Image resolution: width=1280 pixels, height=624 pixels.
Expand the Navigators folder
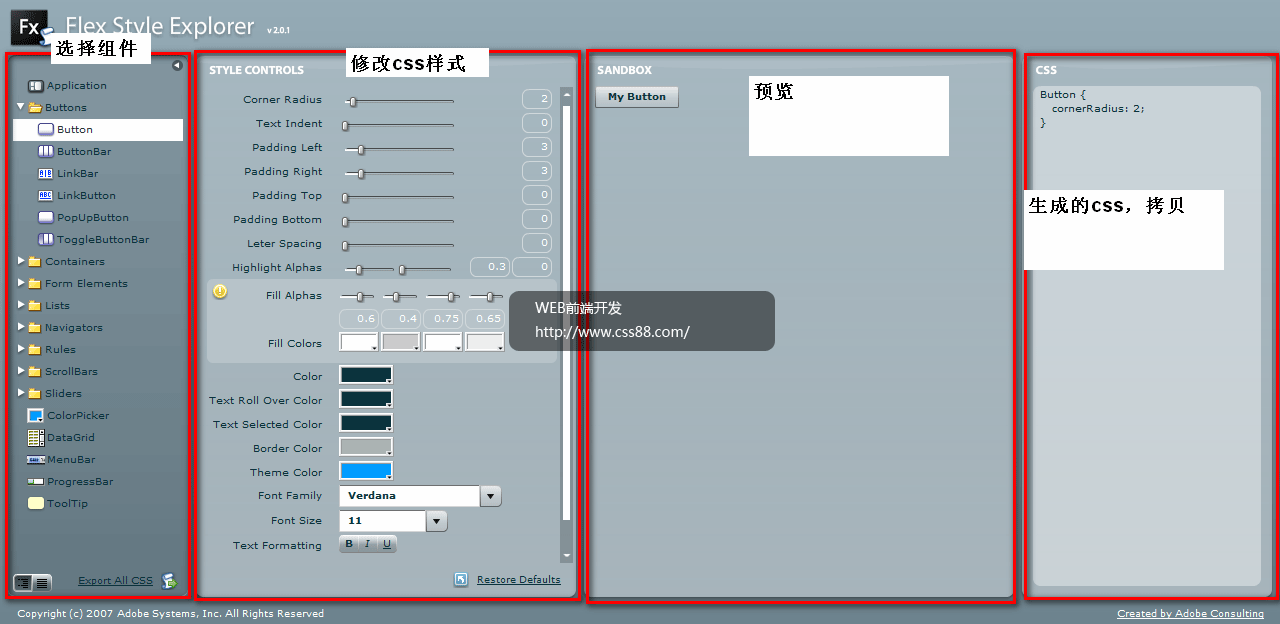tap(21, 327)
